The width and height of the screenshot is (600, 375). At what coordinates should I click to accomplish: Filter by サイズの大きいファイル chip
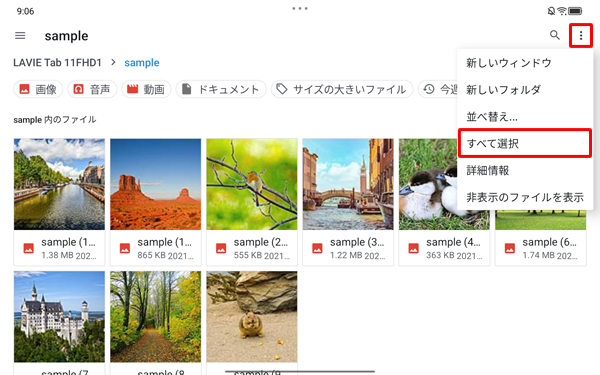[x=342, y=89]
